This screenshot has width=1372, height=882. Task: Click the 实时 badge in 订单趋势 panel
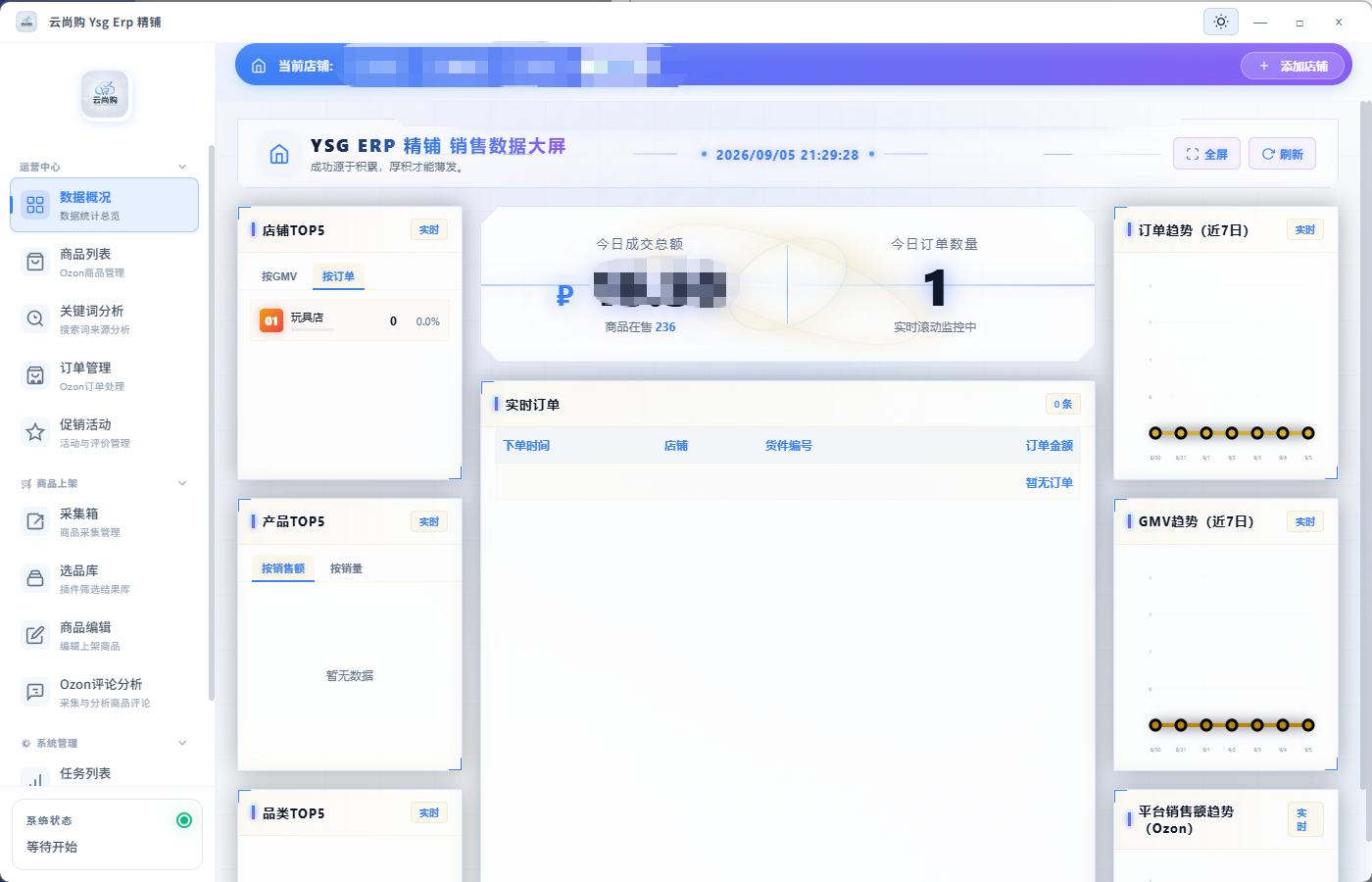pyautogui.click(x=1305, y=229)
